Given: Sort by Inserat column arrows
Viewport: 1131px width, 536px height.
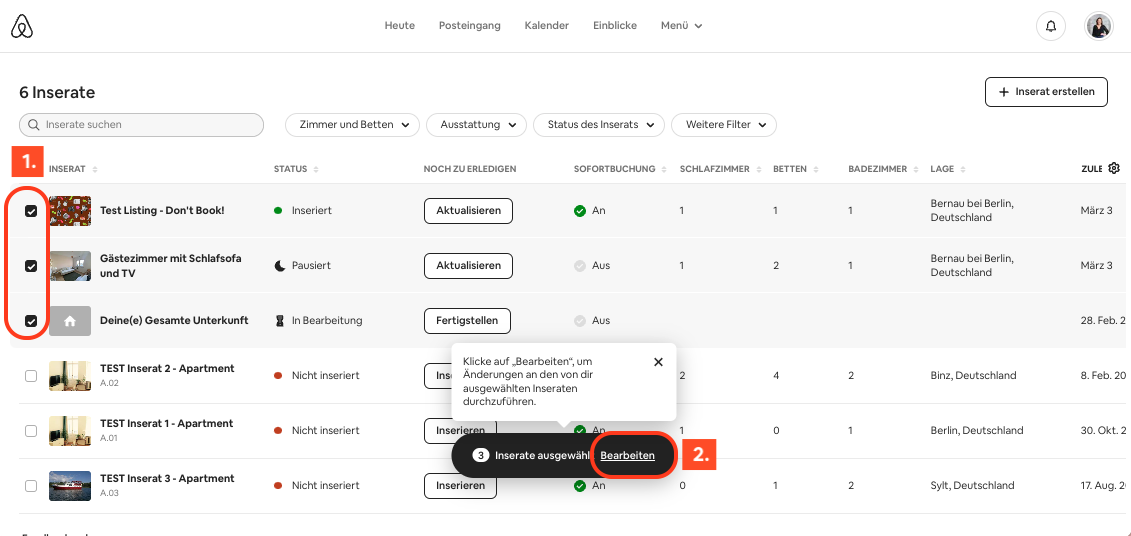Looking at the screenshot, I should point(95,170).
